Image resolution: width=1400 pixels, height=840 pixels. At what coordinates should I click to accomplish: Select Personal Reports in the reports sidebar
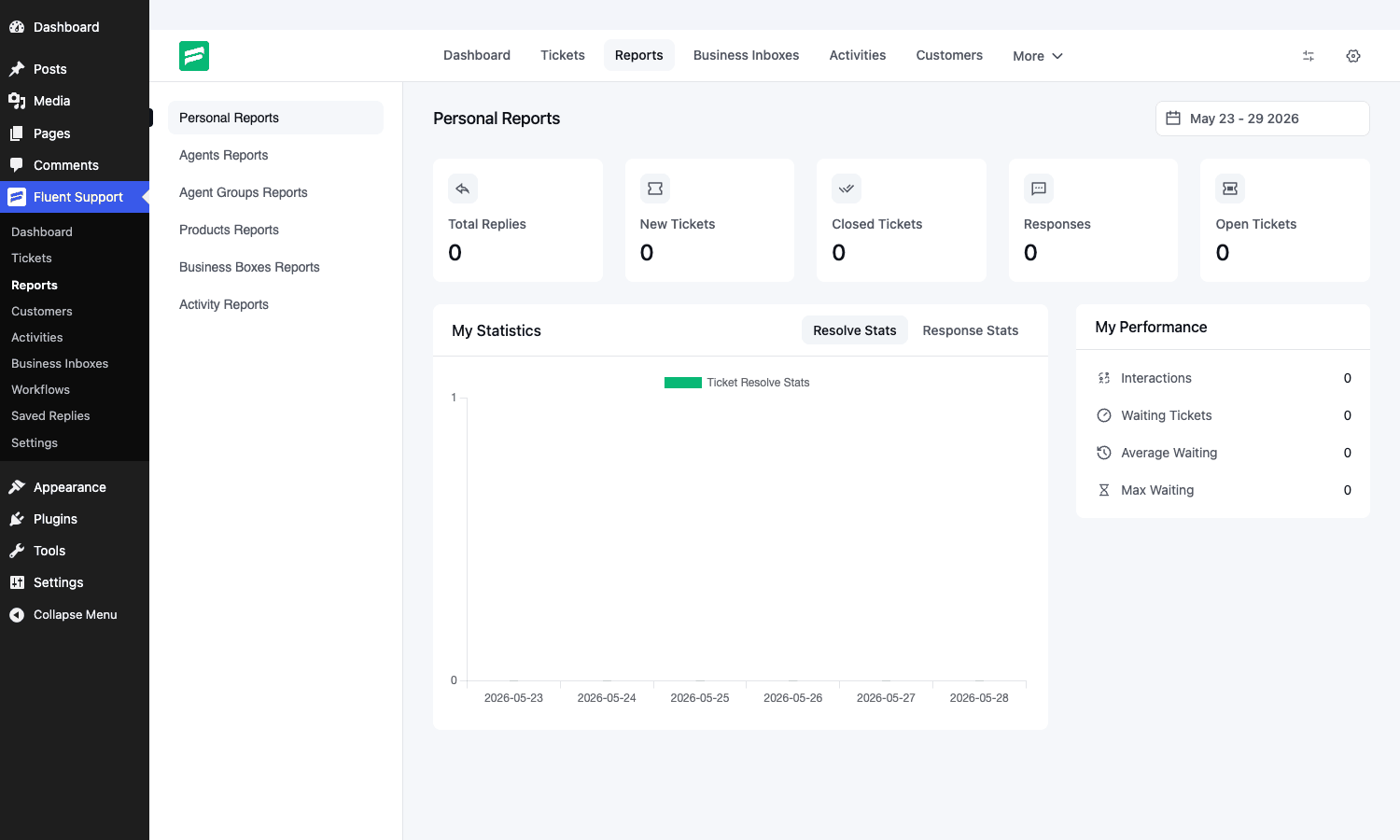(275, 118)
